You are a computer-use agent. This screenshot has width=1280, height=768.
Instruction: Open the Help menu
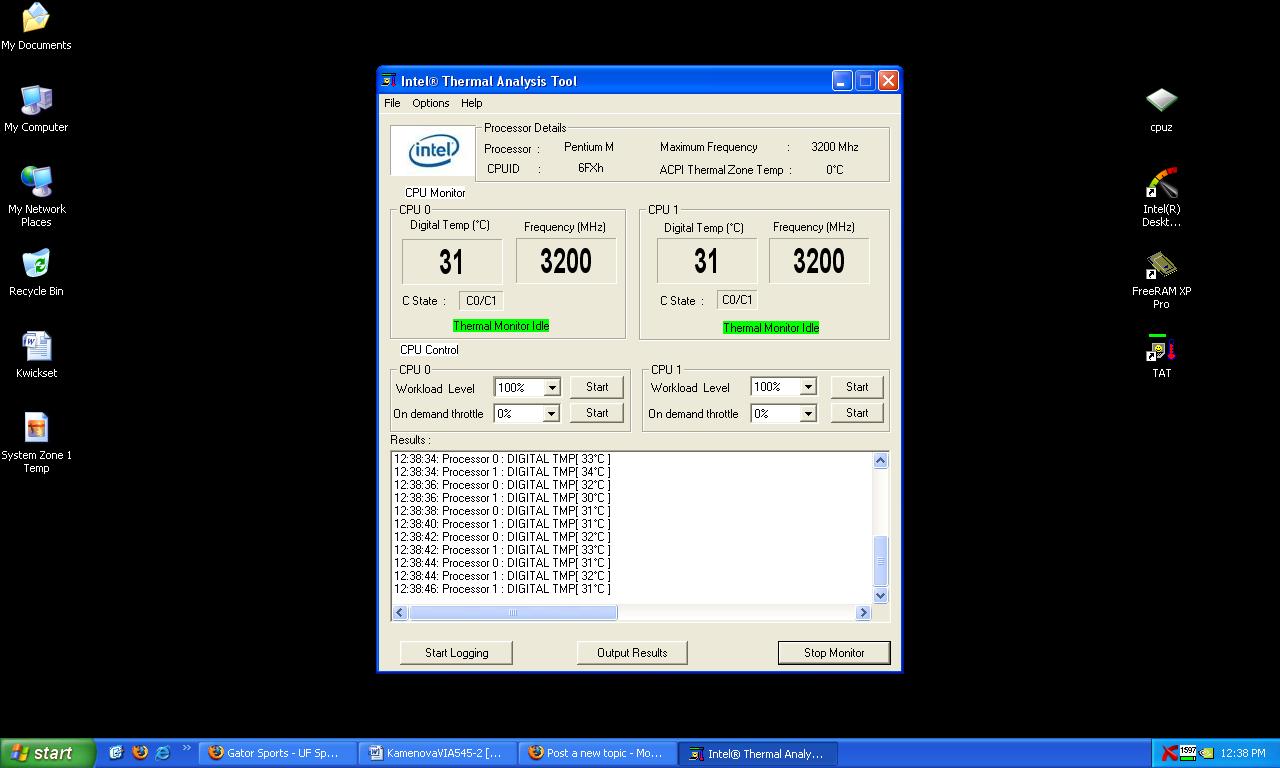471,103
